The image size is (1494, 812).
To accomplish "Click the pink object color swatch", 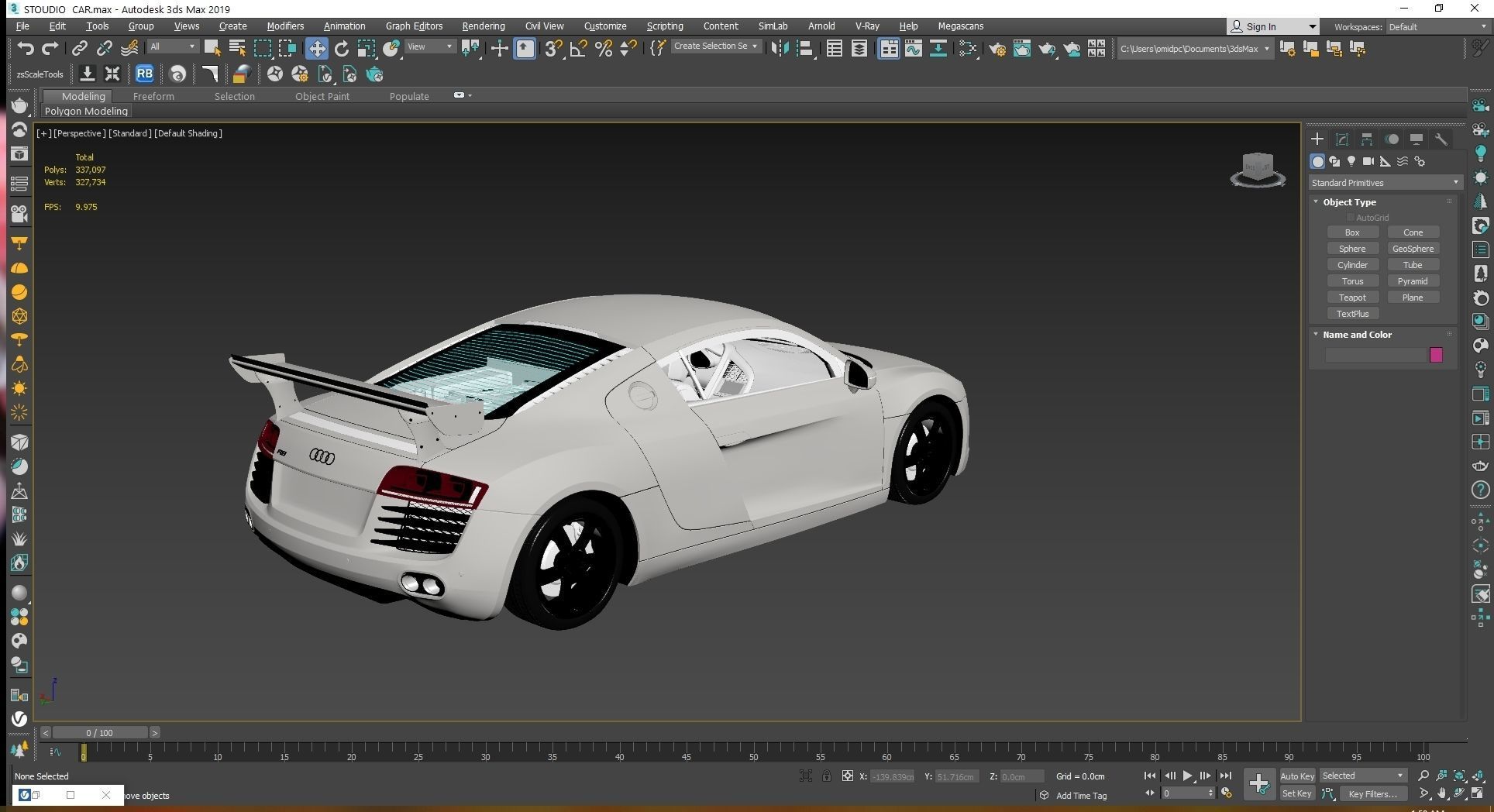I will click(1436, 355).
